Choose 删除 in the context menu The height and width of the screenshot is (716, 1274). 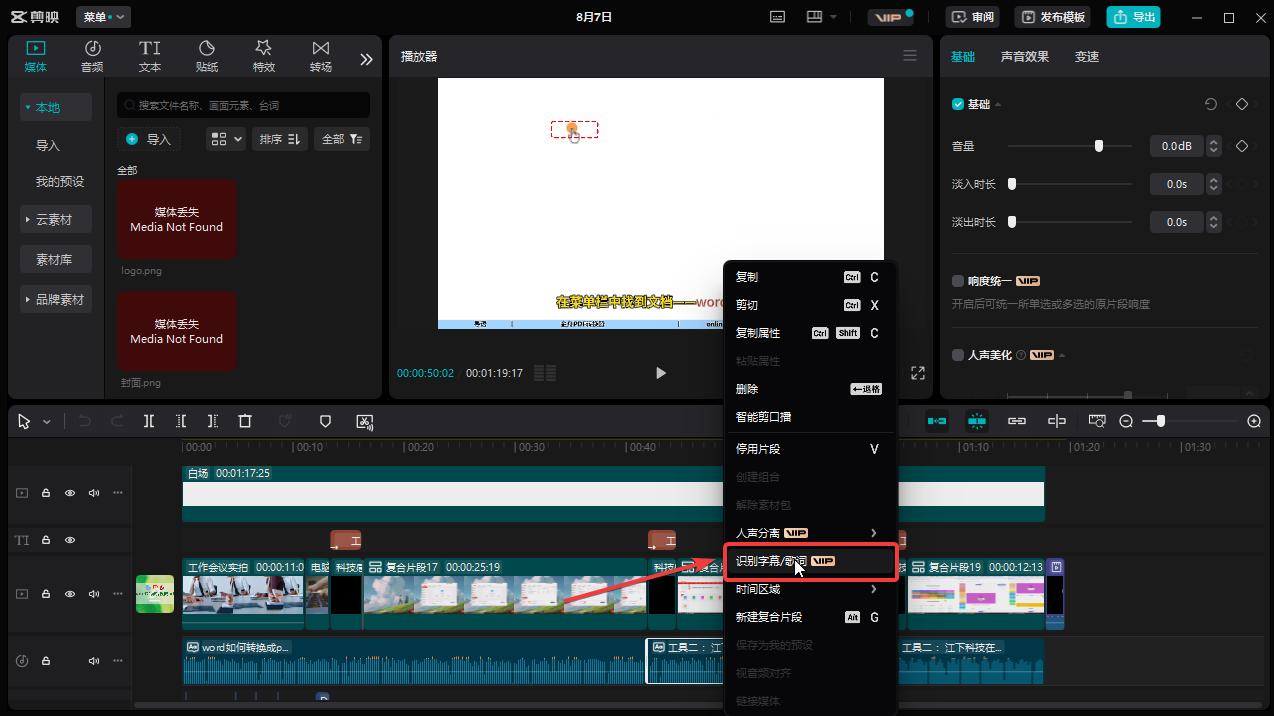tap(810, 389)
